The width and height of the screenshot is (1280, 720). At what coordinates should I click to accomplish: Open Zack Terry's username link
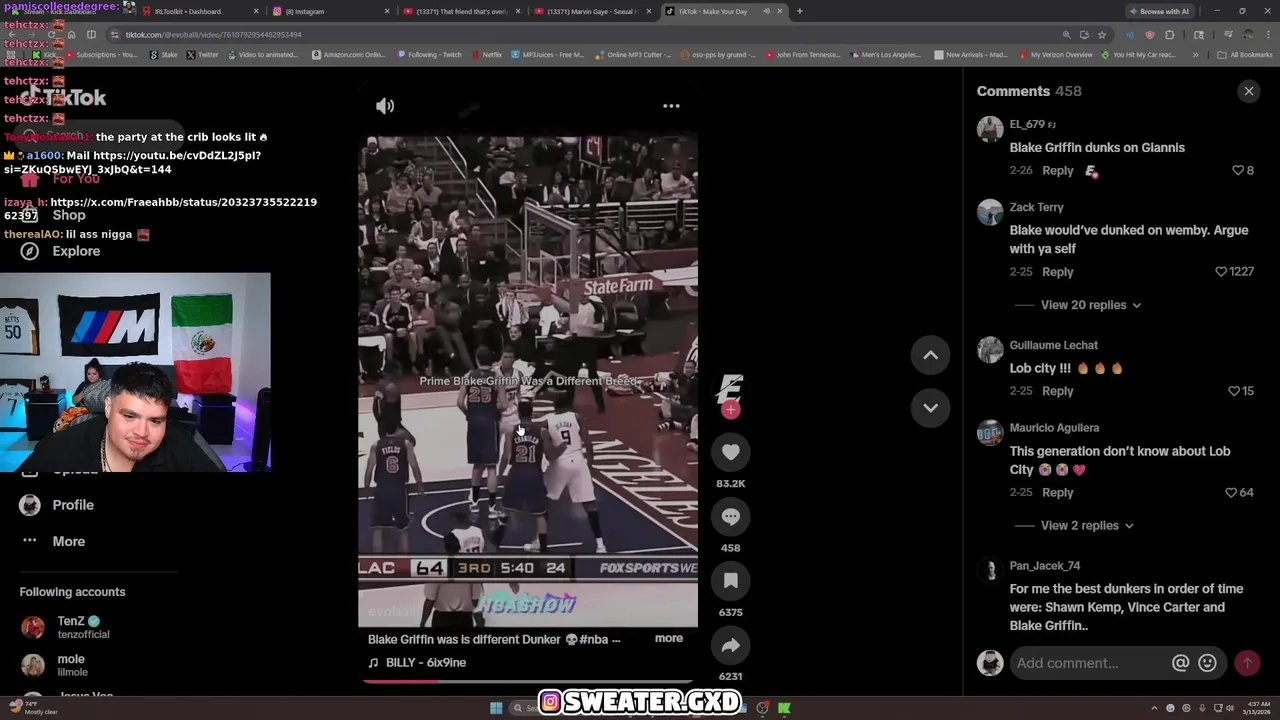[x=1036, y=207]
